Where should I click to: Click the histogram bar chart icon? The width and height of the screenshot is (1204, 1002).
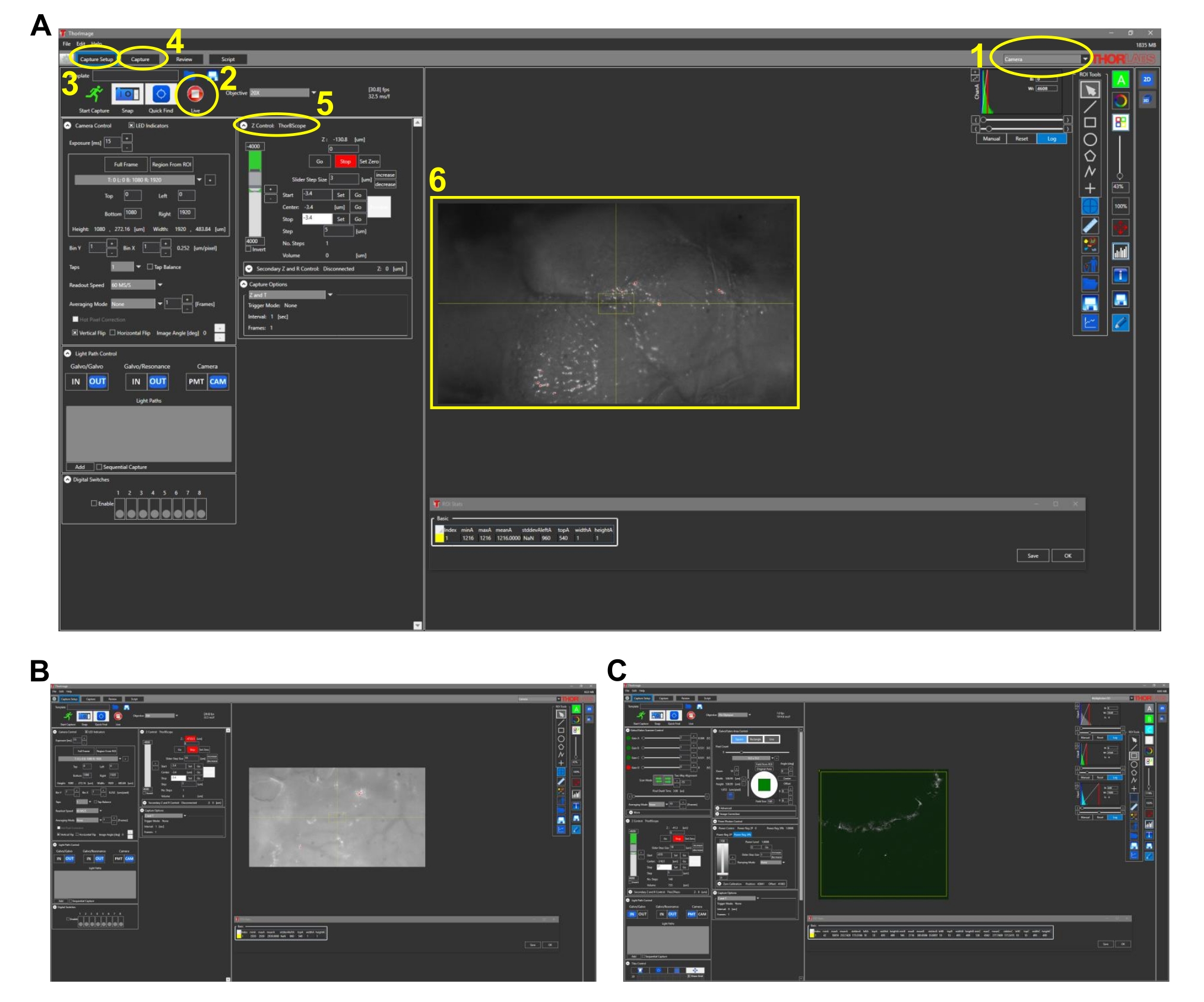pyautogui.click(x=1120, y=252)
